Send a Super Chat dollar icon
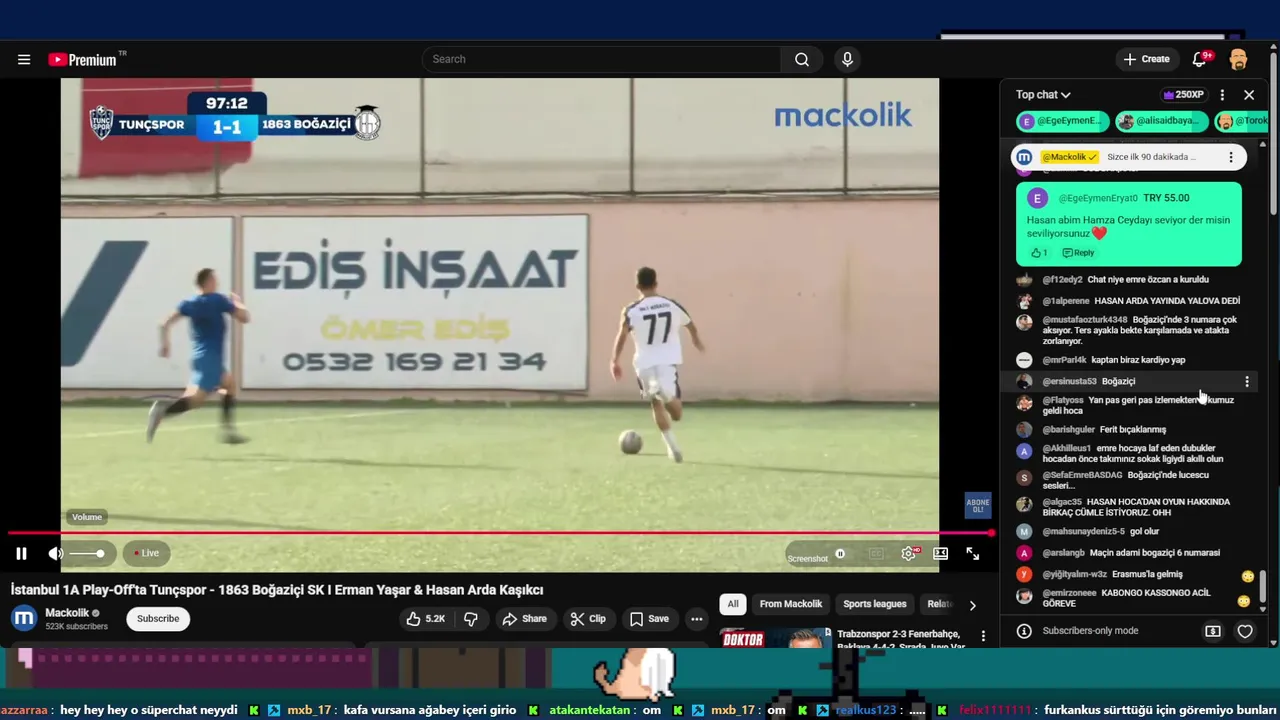The image size is (1280, 720). point(1213,631)
